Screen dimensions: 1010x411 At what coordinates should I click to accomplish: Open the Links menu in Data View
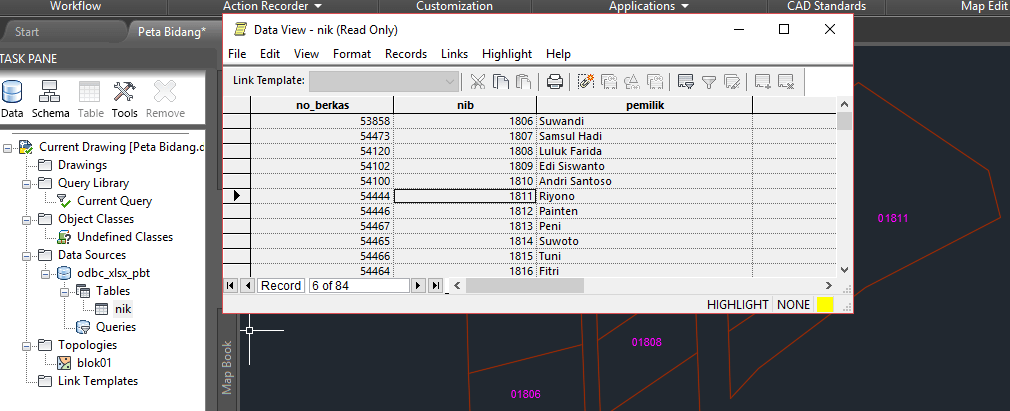(x=454, y=54)
